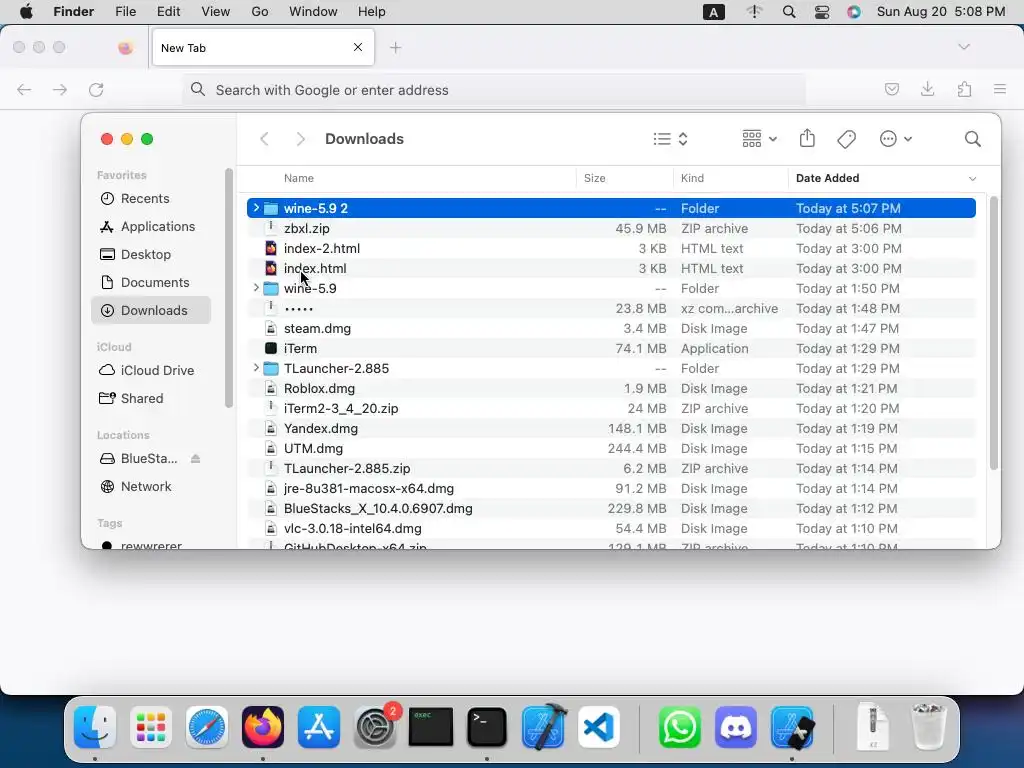Open Control Center from the menu bar
This screenshot has height=768, width=1024.
(822, 12)
